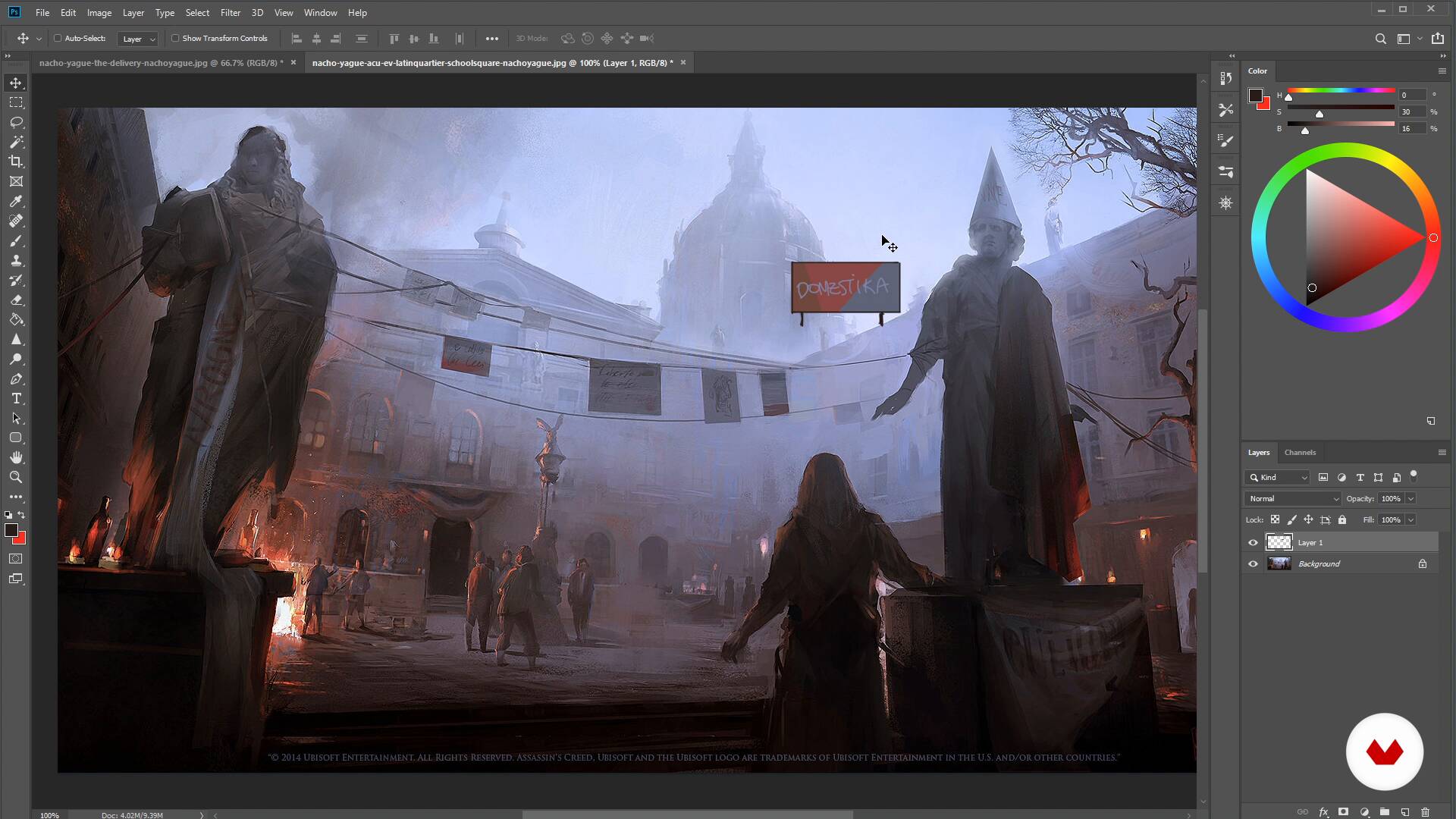Open the Color panel flyout menu
Viewport: 1456px width, 819px height.
(x=1442, y=71)
